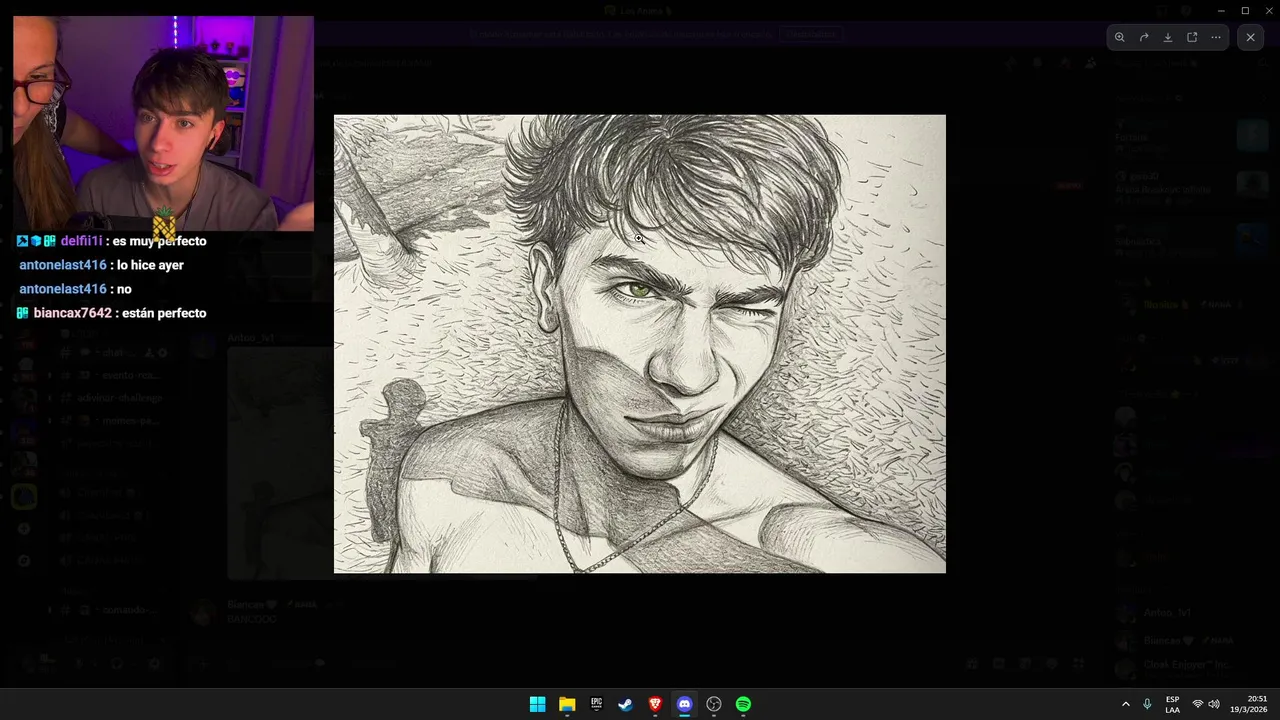This screenshot has width=1280, height=720.
Task: Open the clock showing 20:51
Action: pos(1249,704)
